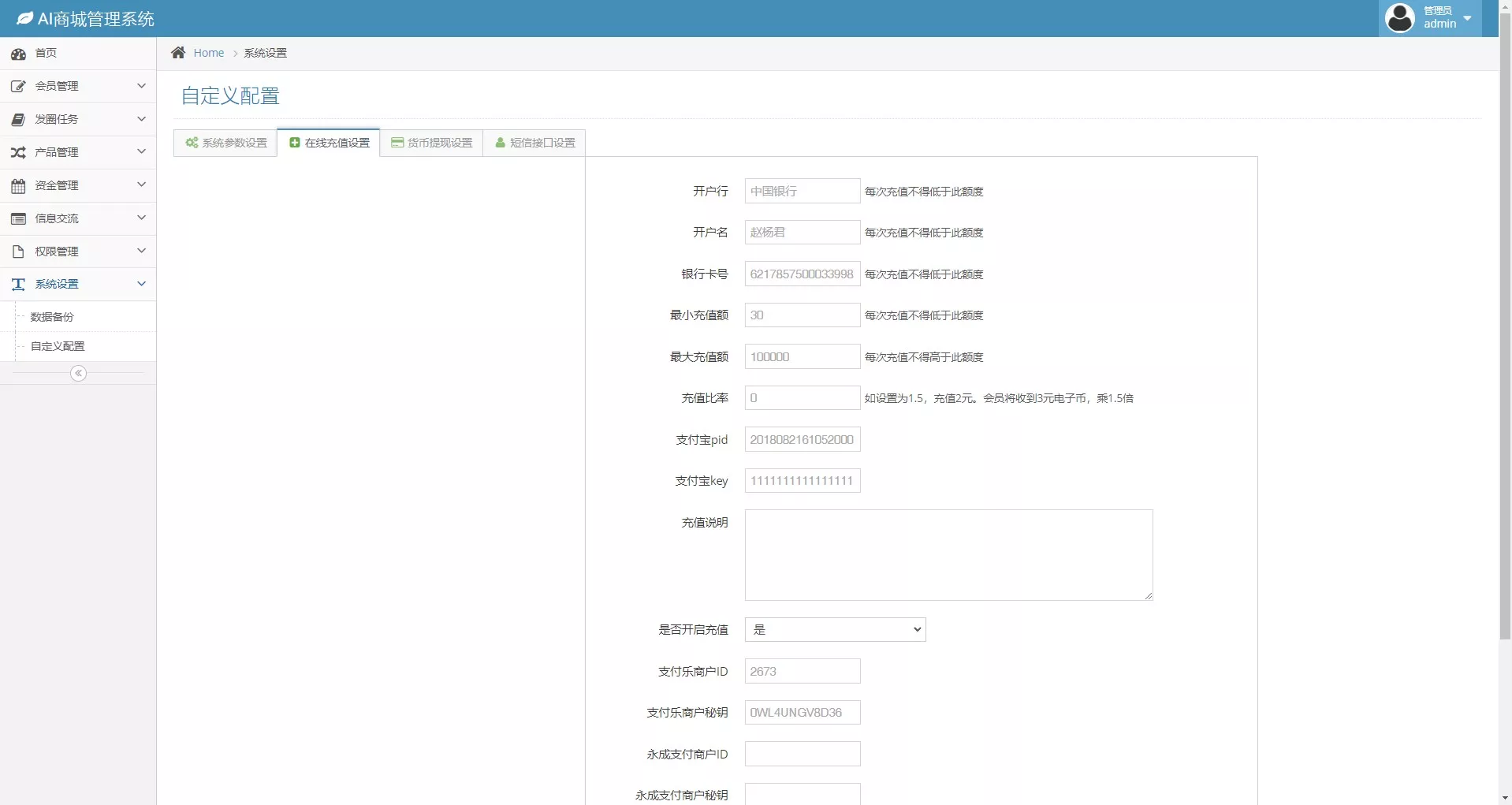Viewport: 1512px width, 805px height.
Task: Click the book icon beside 发圈任务
Action: point(18,119)
